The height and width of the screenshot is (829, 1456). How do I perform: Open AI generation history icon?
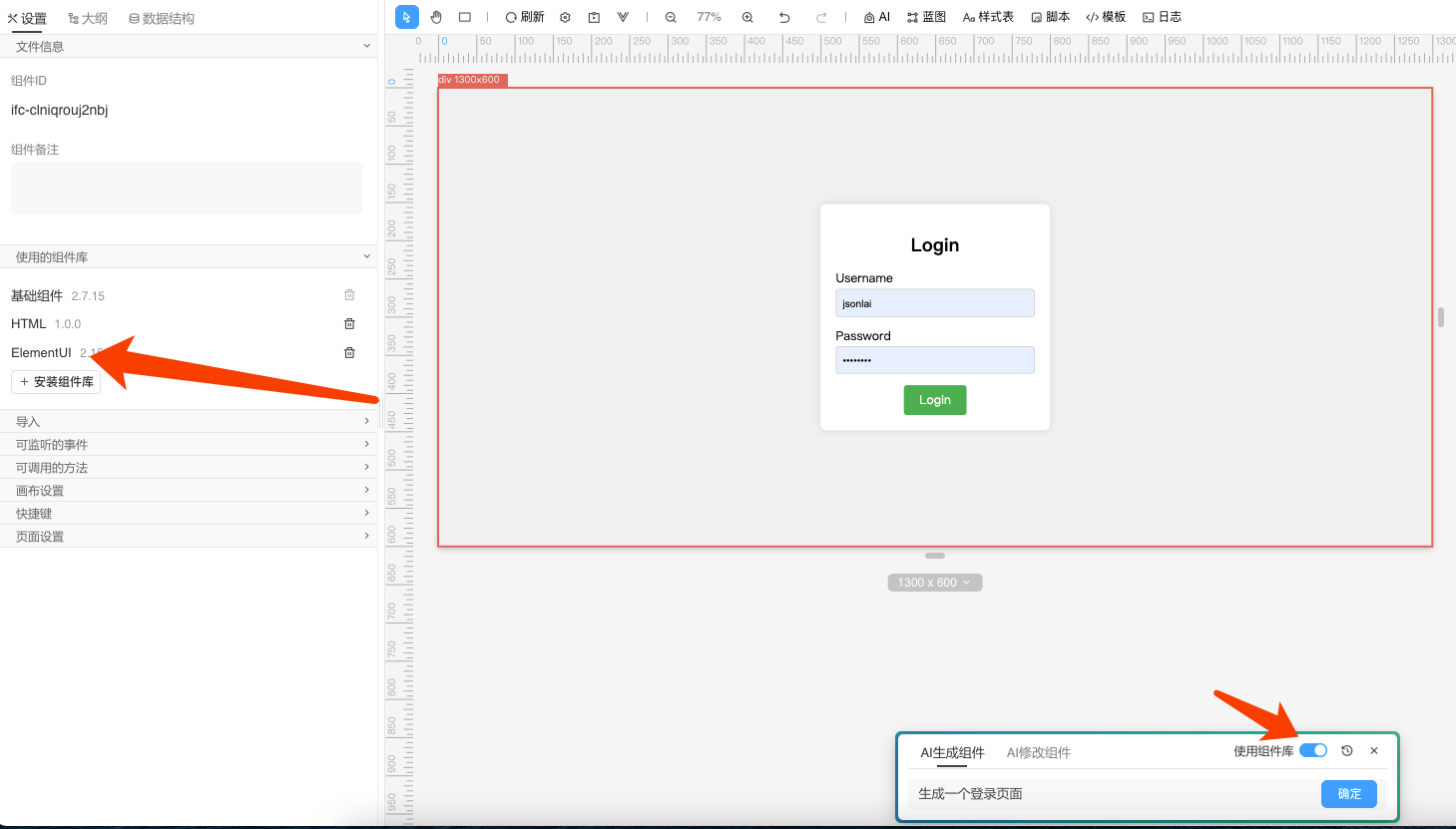pyautogui.click(x=1347, y=751)
